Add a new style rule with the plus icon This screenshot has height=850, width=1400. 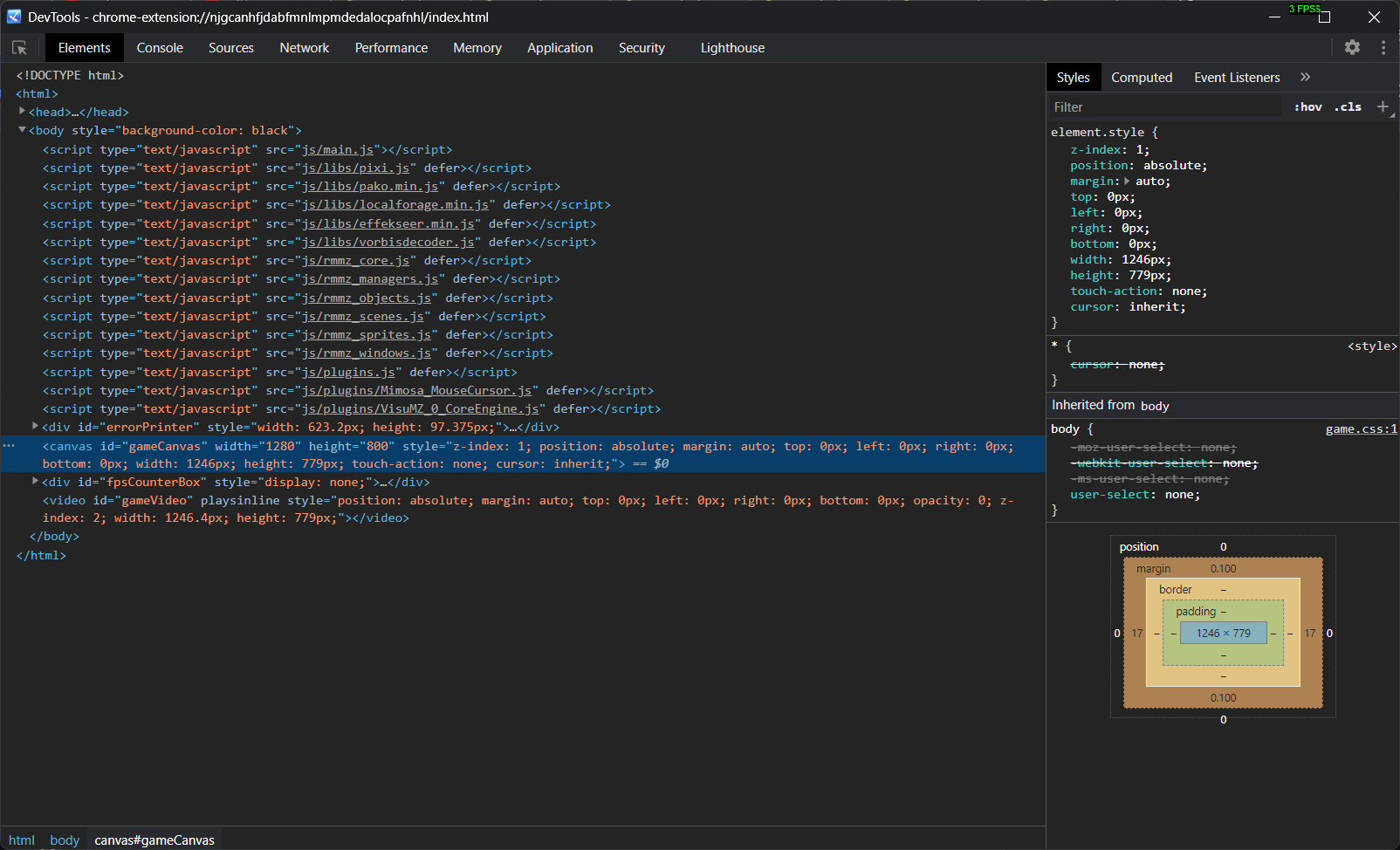click(1382, 106)
